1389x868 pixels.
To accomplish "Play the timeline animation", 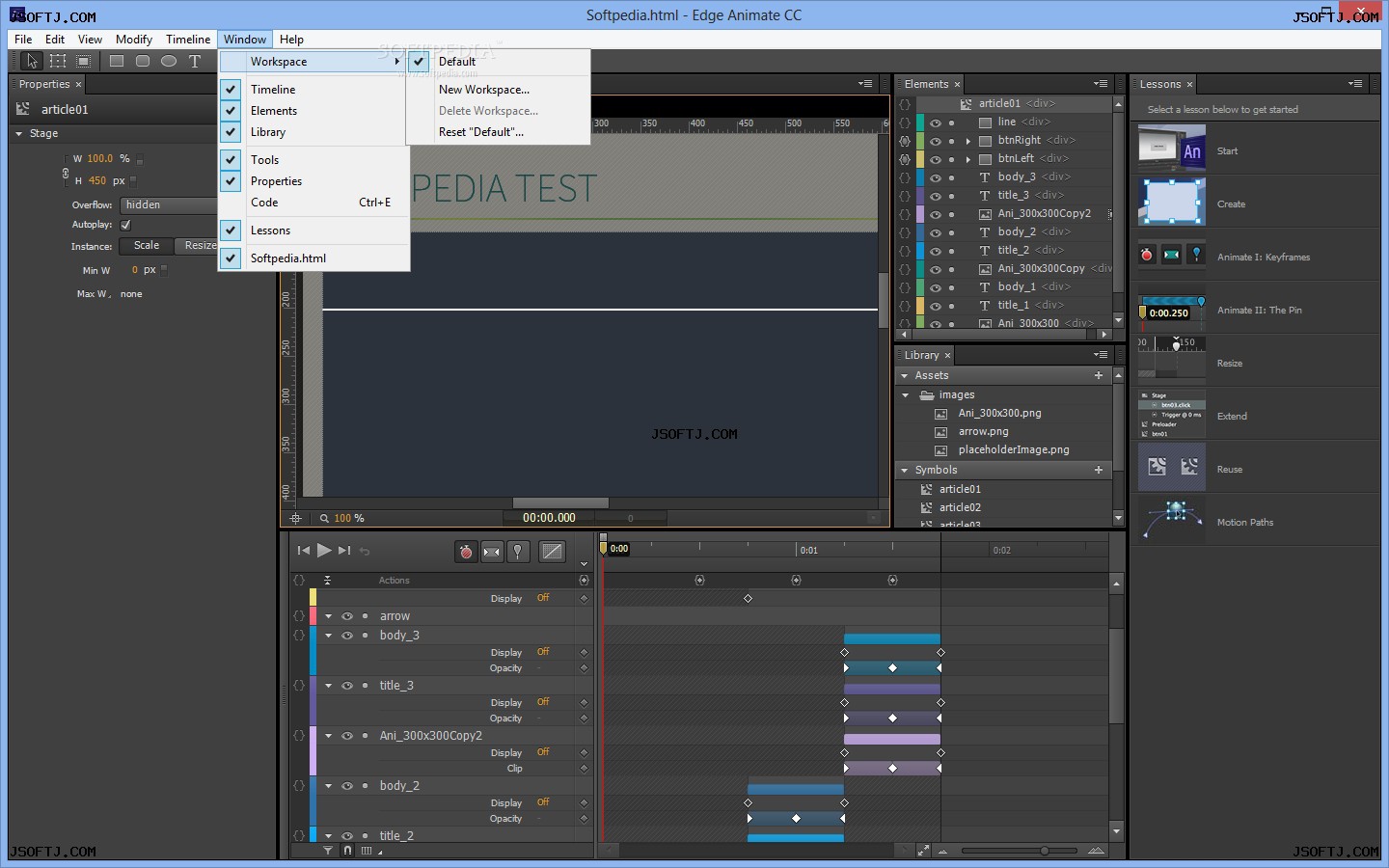I will click(324, 551).
